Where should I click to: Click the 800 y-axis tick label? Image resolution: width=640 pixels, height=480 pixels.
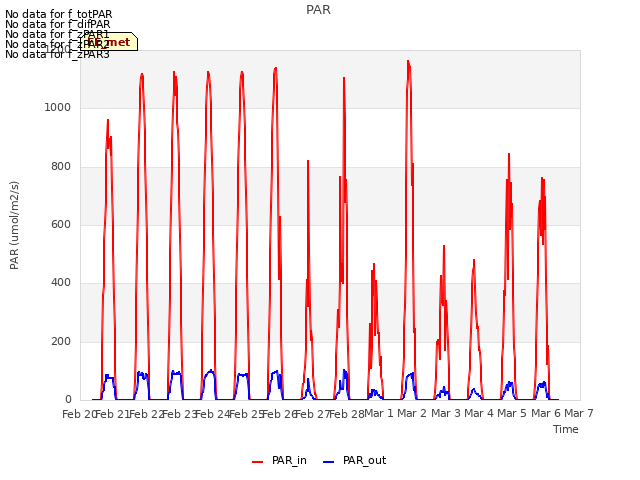coord(61,167)
